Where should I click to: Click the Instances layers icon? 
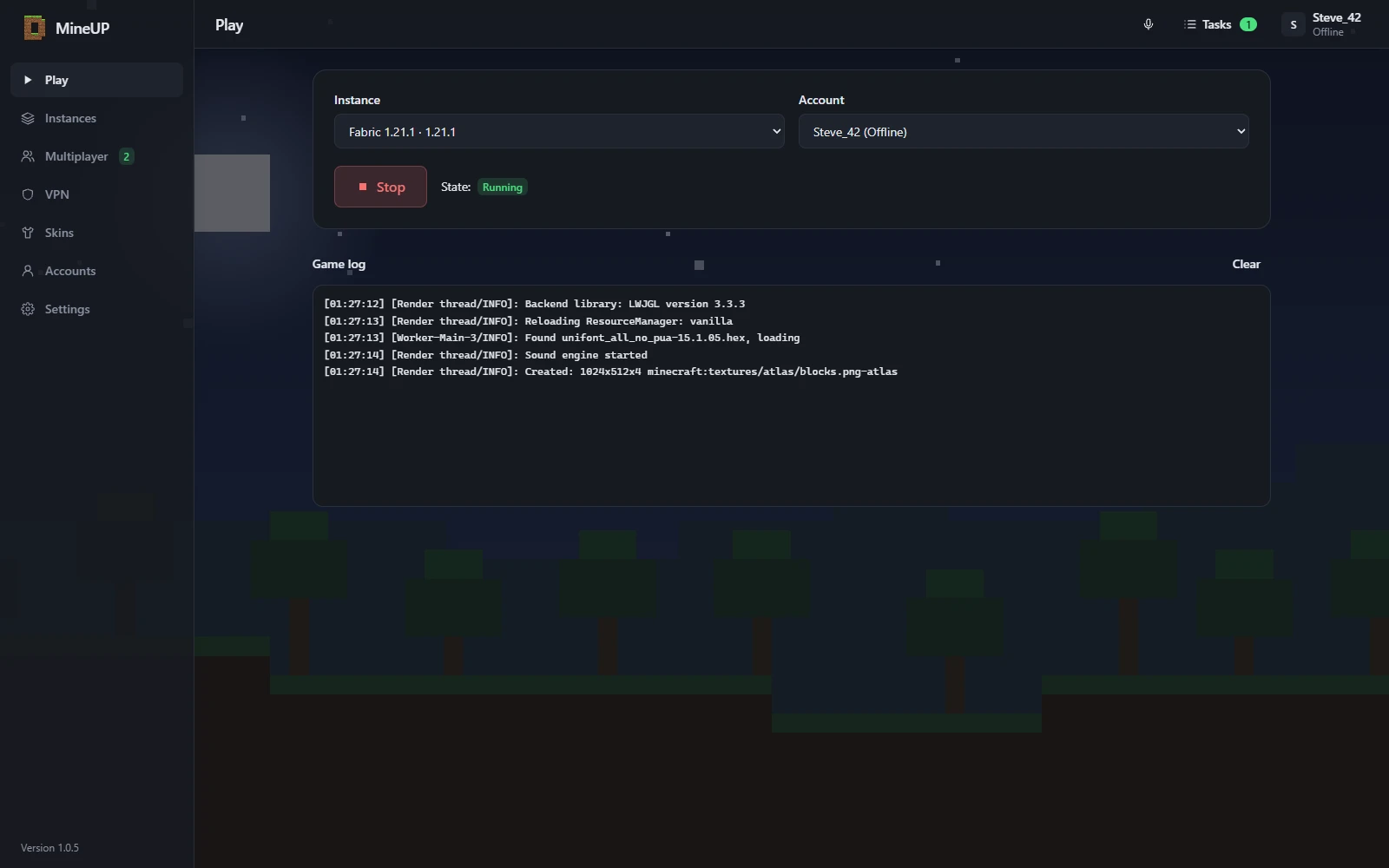(x=28, y=118)
